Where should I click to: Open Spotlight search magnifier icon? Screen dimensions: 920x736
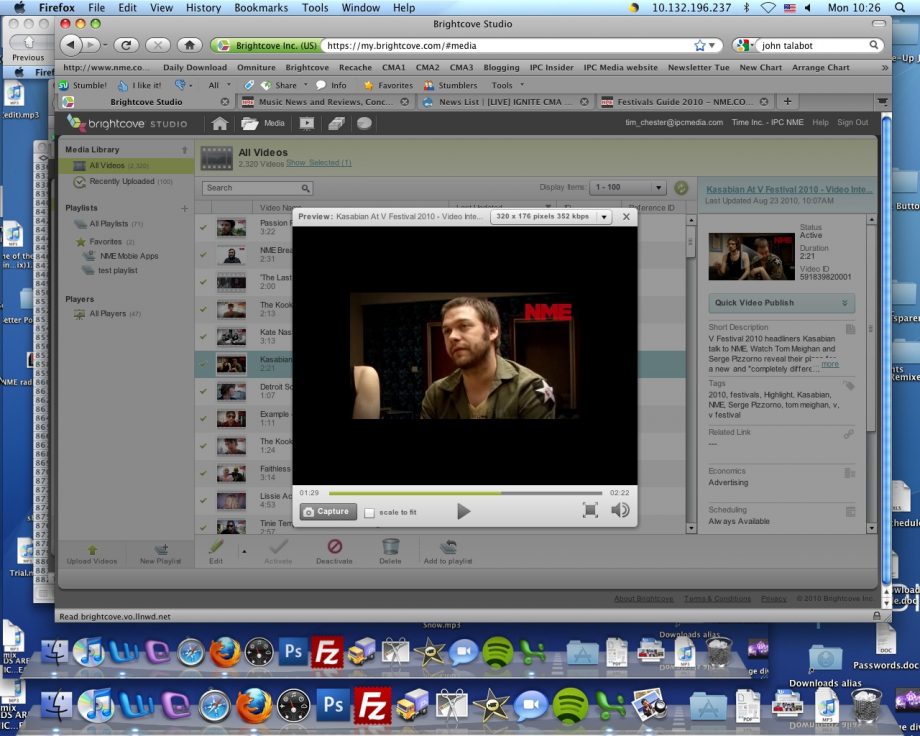pyautogui.click(x=900, y=8)
